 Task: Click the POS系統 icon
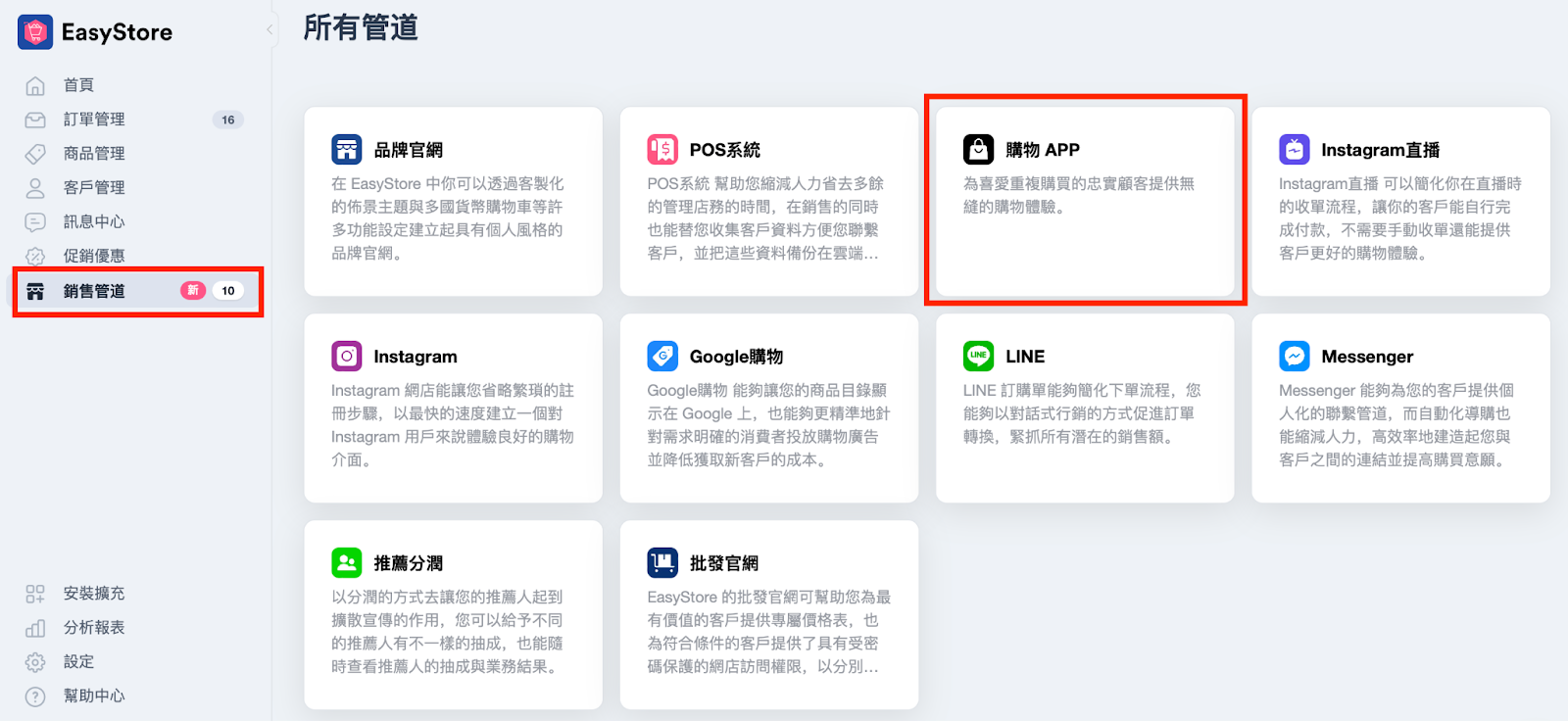click(662, 150)
